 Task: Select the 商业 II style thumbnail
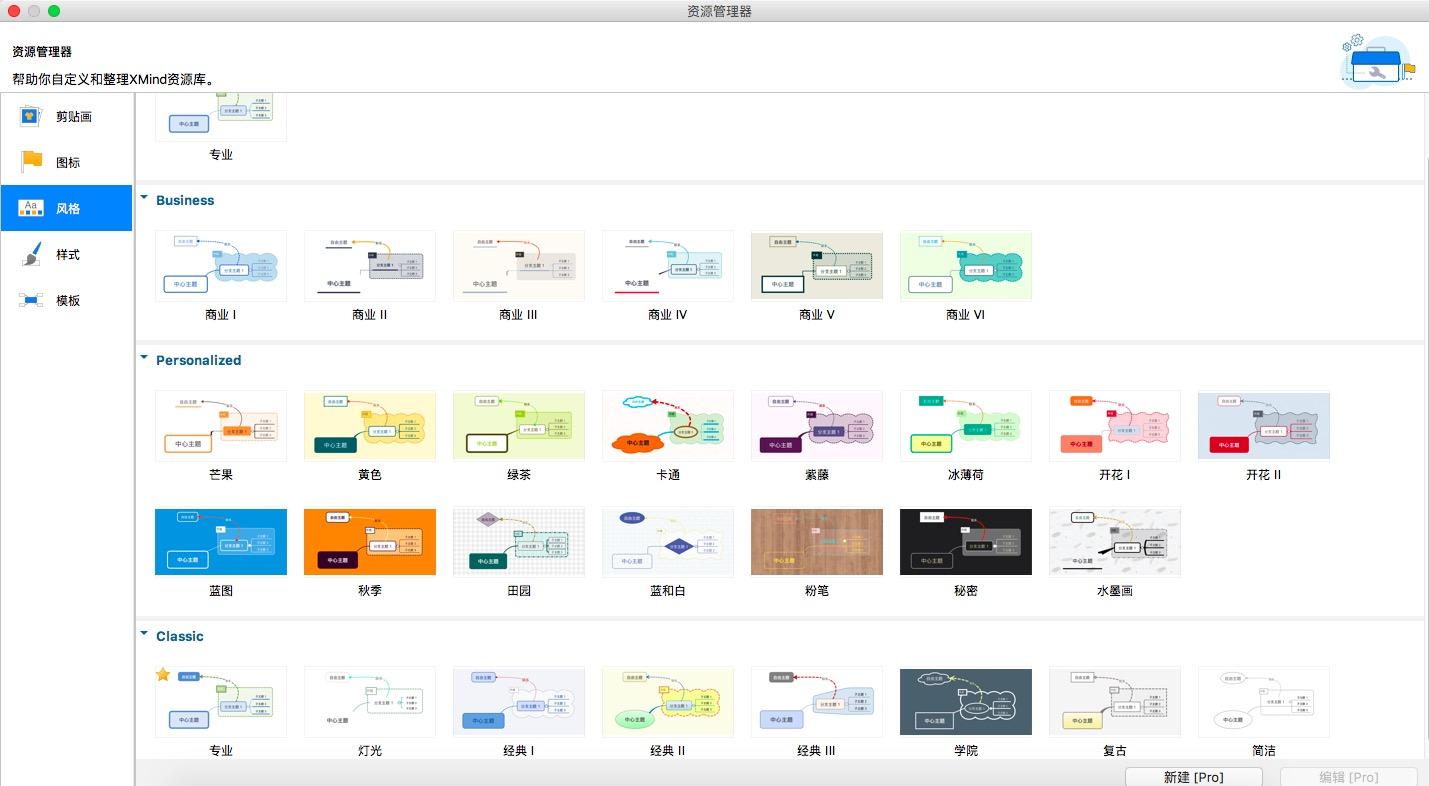[x=370, y=266]
